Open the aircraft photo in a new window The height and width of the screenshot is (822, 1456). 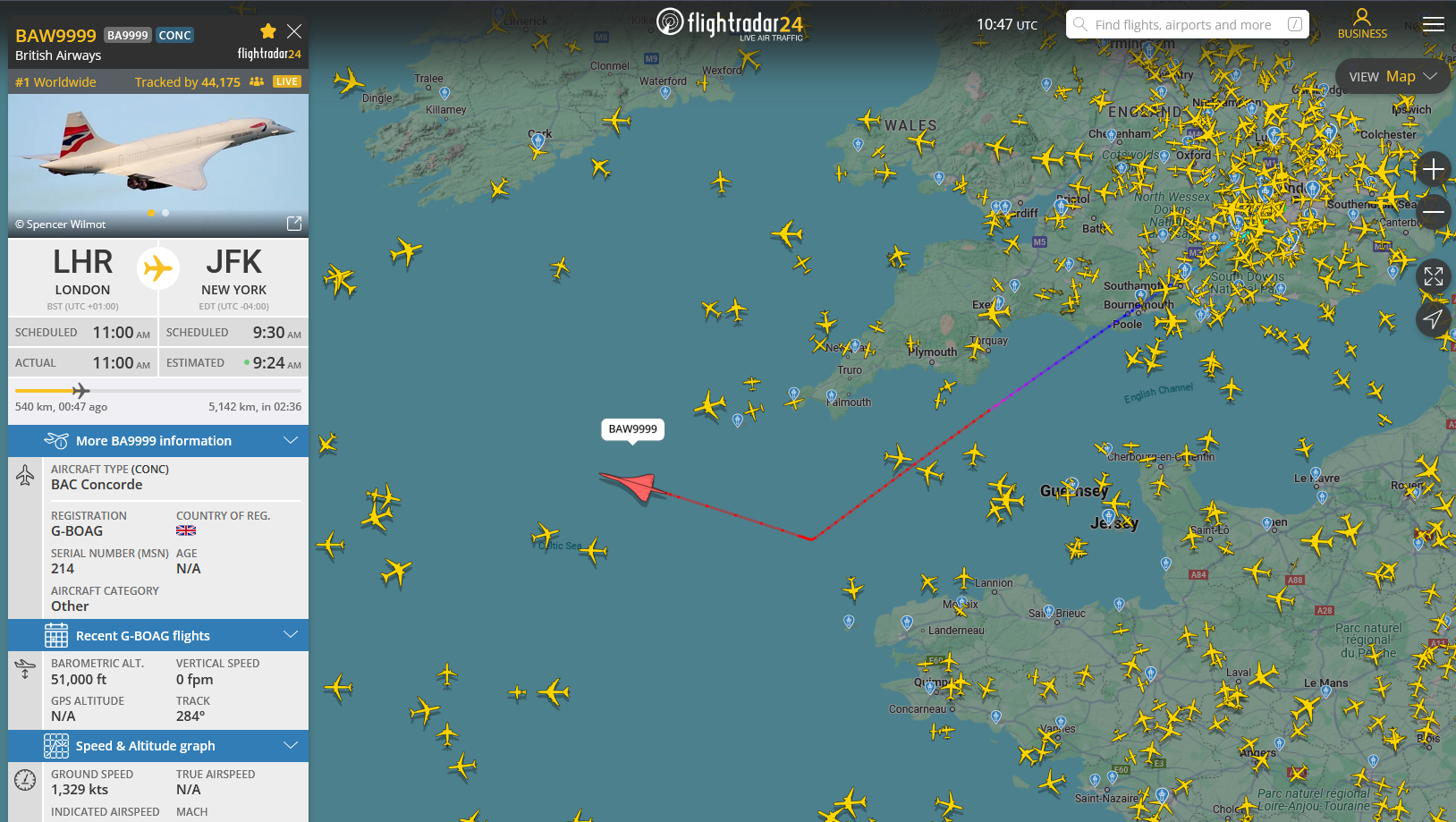(x=294, y=224)
